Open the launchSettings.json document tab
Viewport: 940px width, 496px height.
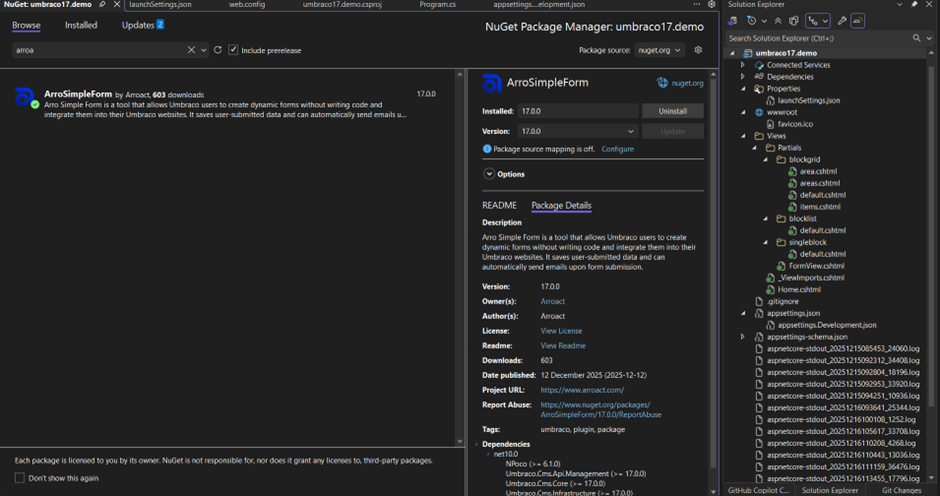tap(161, 4)
